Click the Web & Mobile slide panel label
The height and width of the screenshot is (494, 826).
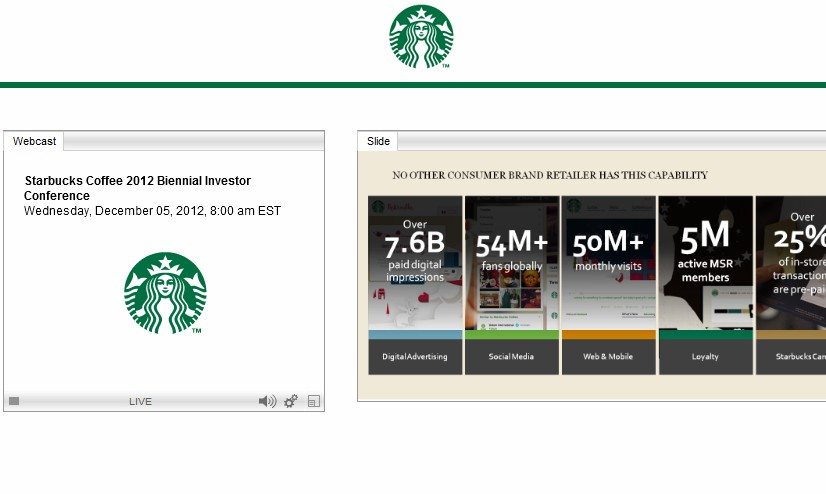click(608, 357)
